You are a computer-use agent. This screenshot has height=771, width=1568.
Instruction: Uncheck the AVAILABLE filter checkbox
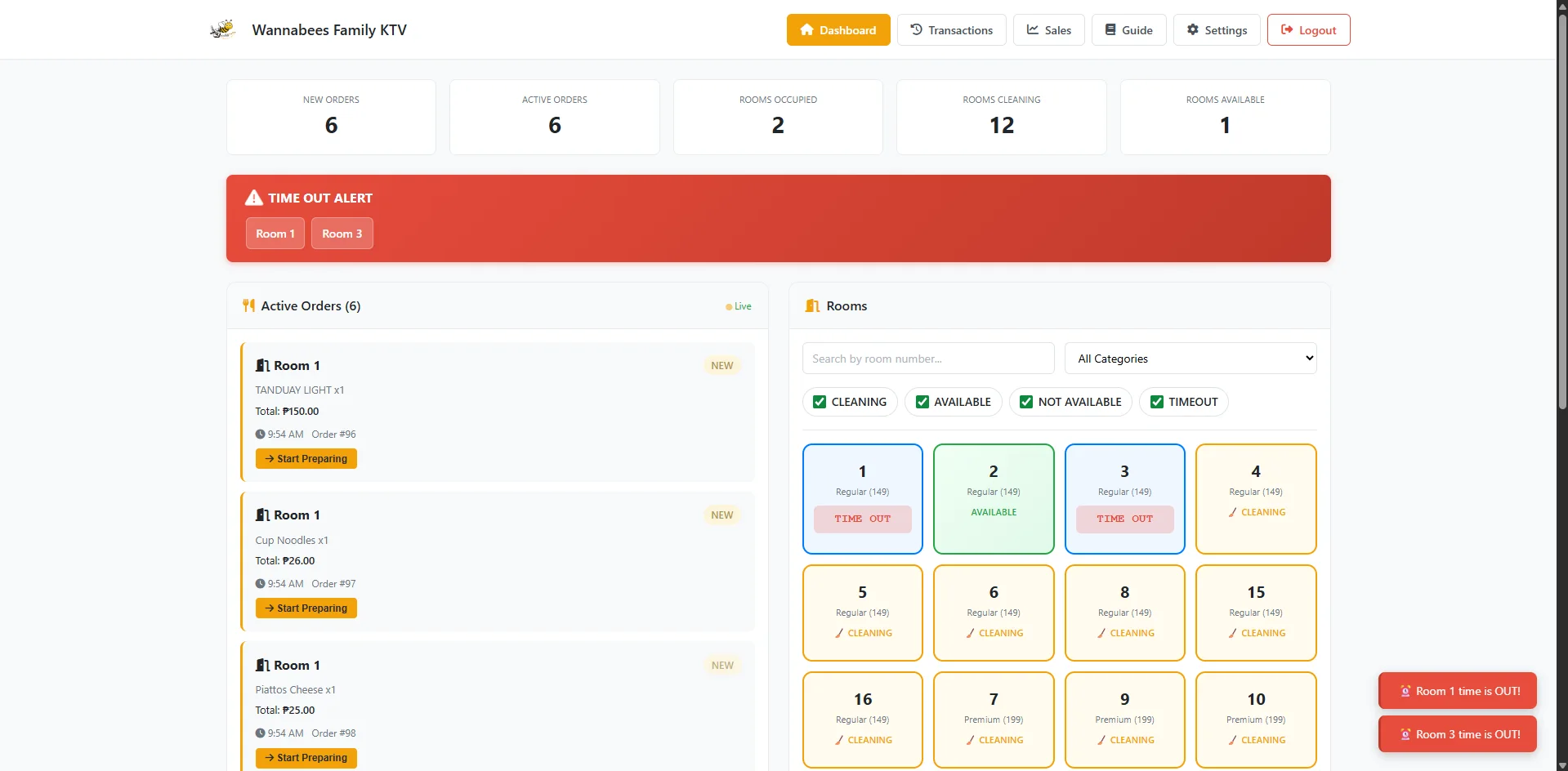tap(922, 402)
